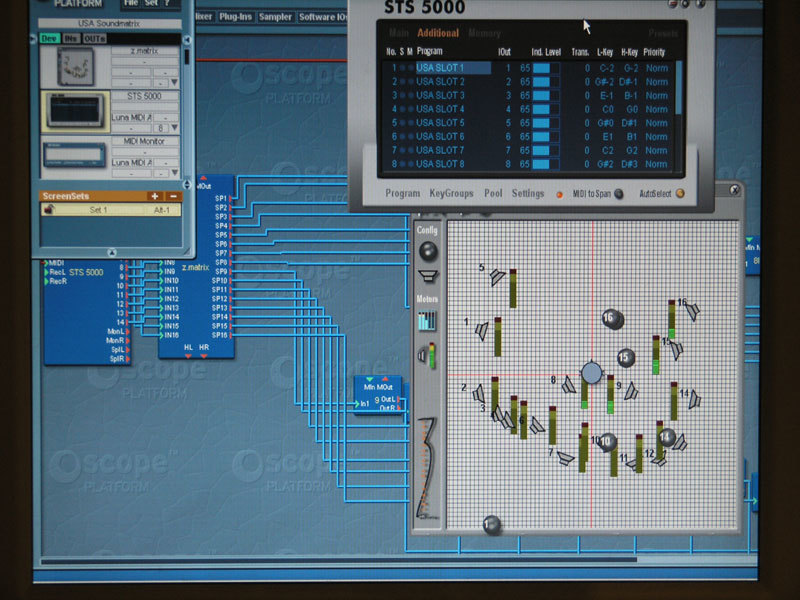This screenshot has width=800, height=600.
Task: Select the speaker icon under Config
Action: 428,277
